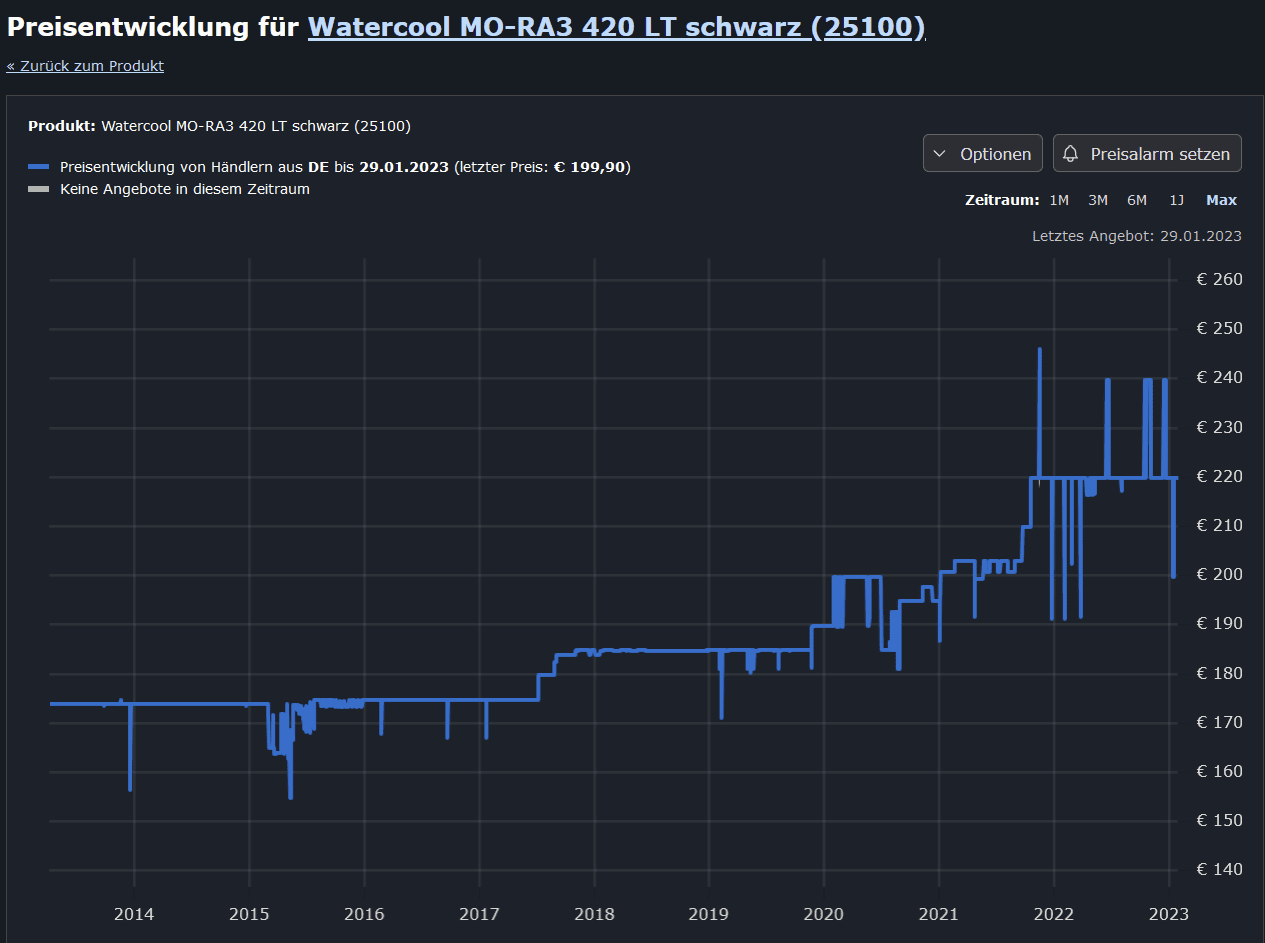Screen dimensions: 1265x943
Task: Click the € 230 y-axis label
Action: (x=1219, y=427)
